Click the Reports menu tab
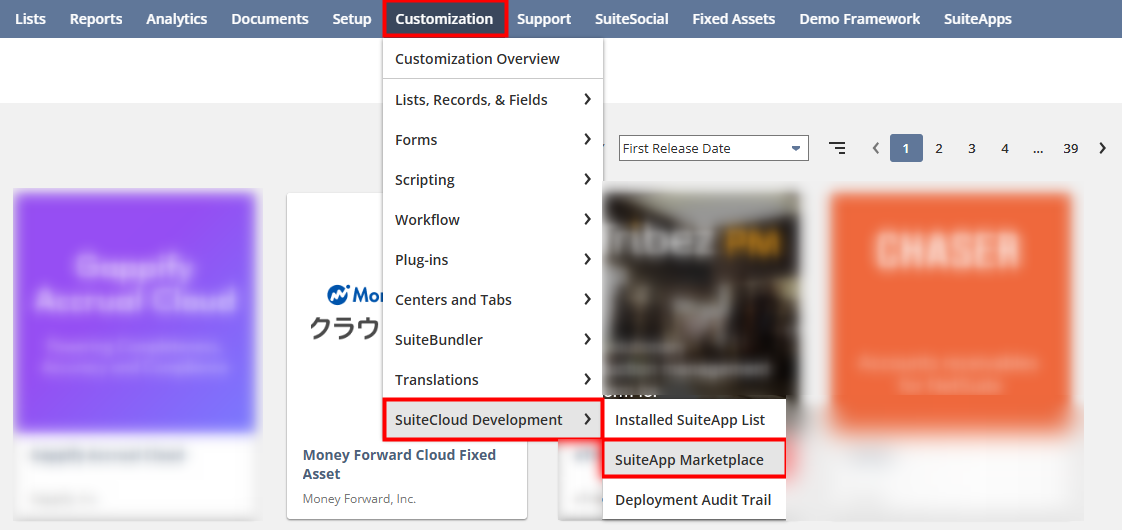Viewport: 1122px width, 530px height. click(x=96, y=19)
